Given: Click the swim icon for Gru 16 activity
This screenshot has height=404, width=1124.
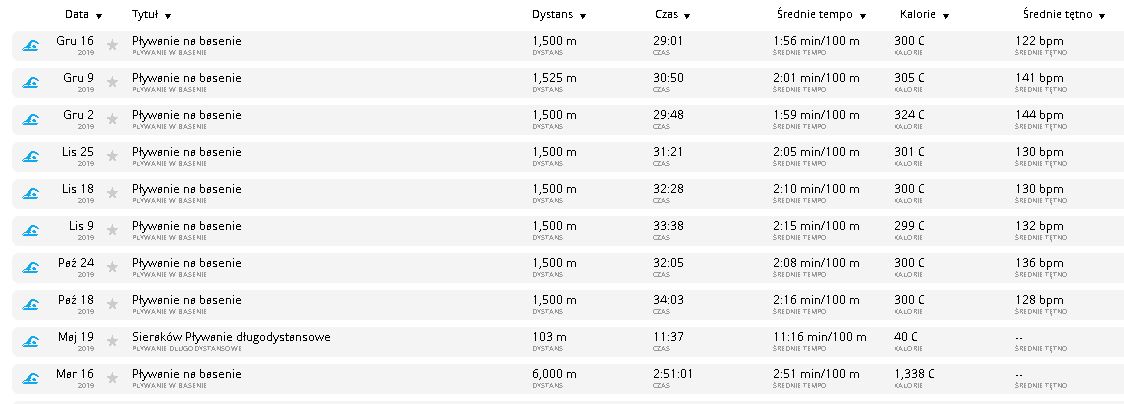Looking at the screenshot, I should pyautogui.click(x=31, y=46).
